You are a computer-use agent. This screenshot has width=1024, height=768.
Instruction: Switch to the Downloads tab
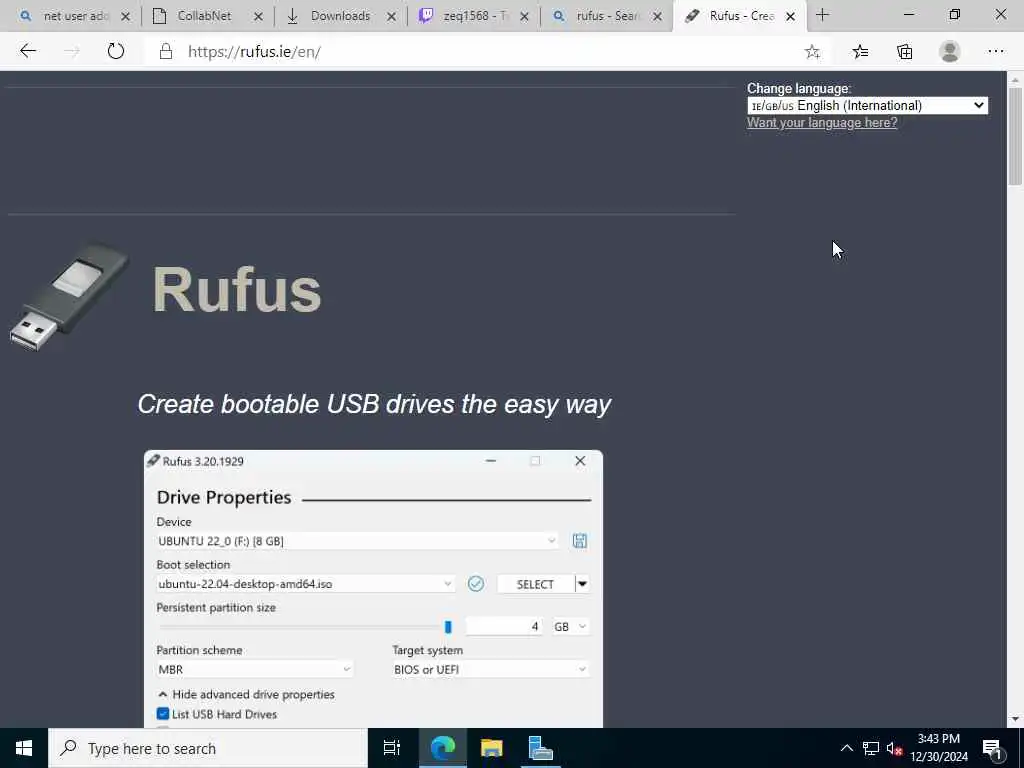pyautogui.click(x=340, y=16)
